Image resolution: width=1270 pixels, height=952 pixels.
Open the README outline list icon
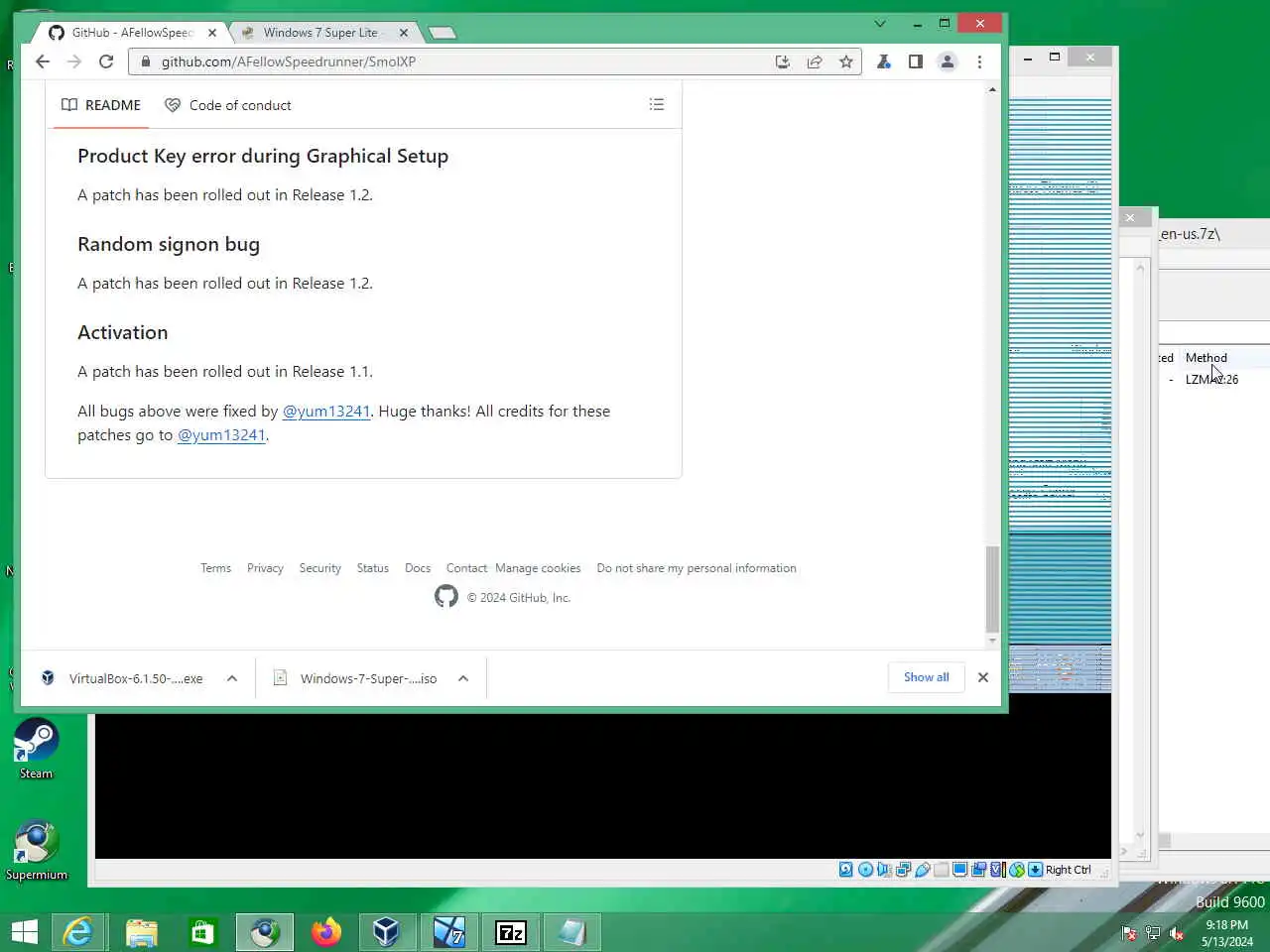click(x=657, y=104)
